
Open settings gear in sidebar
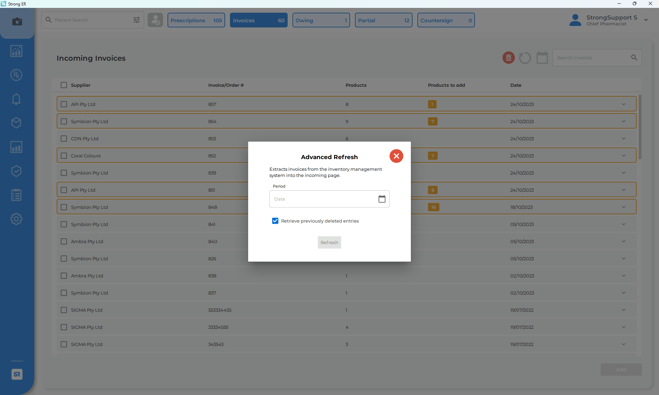[16, 219]
